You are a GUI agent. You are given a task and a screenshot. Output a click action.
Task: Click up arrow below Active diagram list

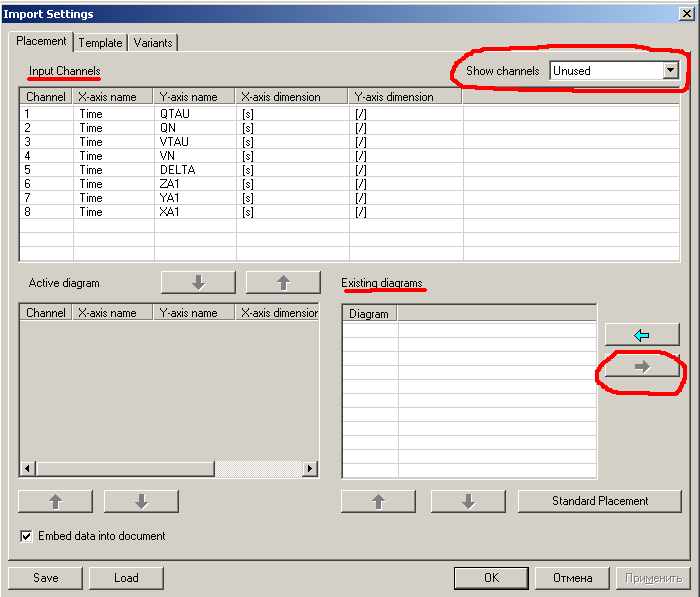55,501
